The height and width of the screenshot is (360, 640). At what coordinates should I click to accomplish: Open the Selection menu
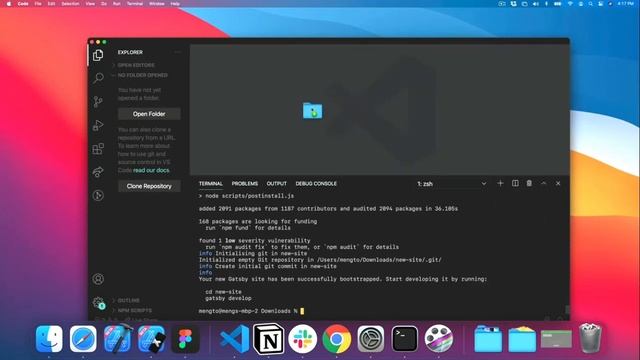pyautogui.click(x=70, y=4)
